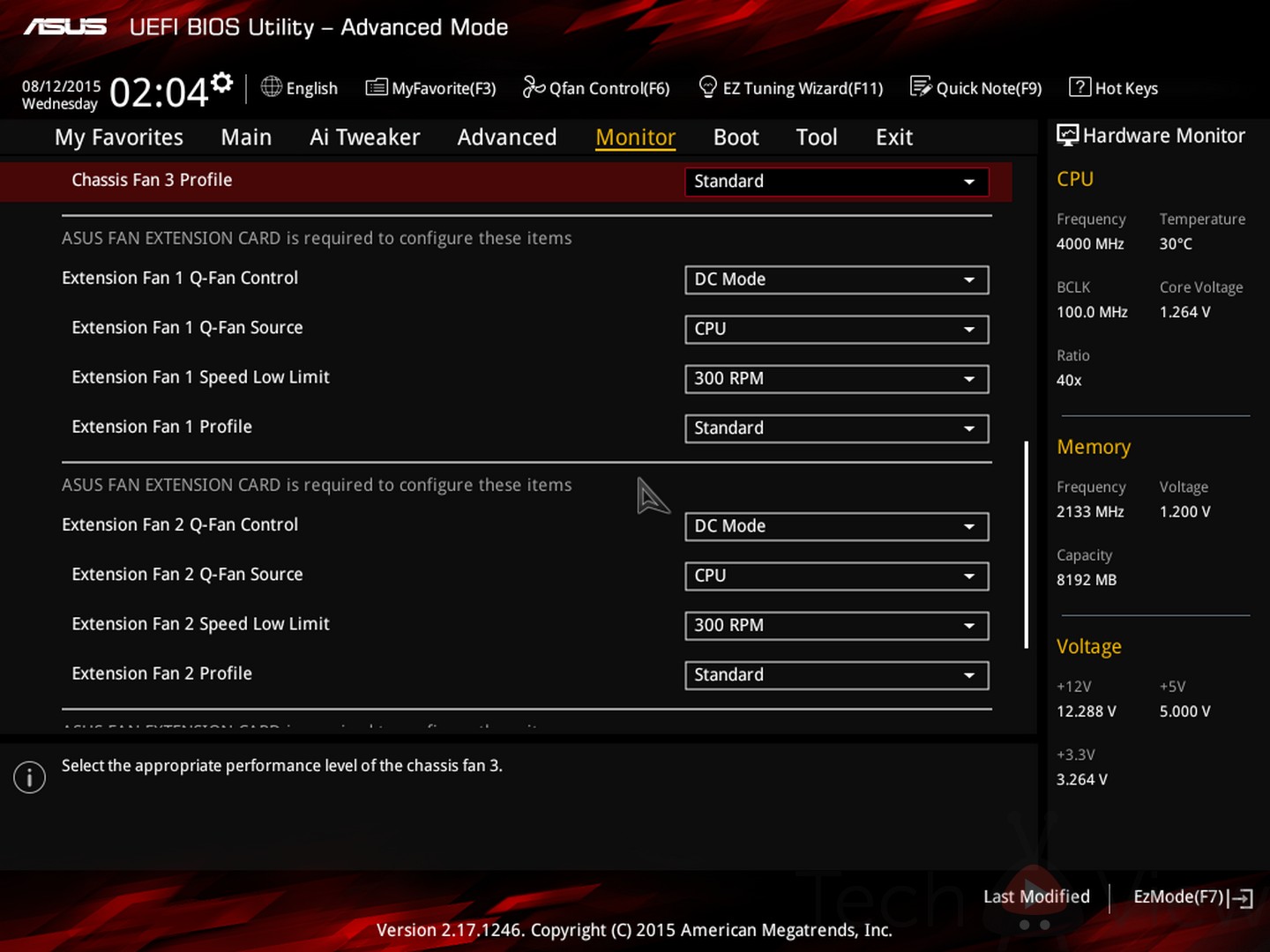Screen dimensions: 1270x952
Task: Click the Qfan Control fan icon
Action: [x=534, y=86]
